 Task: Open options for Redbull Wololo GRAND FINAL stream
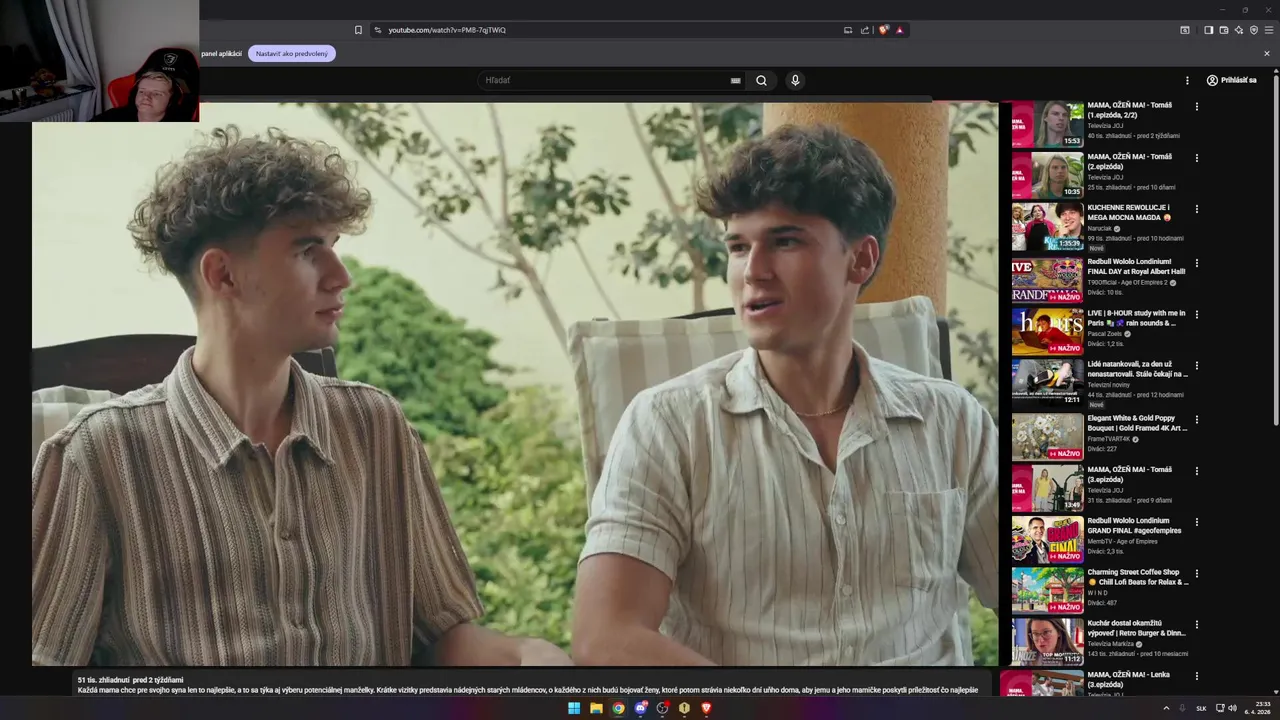[x=1196, y=522]
